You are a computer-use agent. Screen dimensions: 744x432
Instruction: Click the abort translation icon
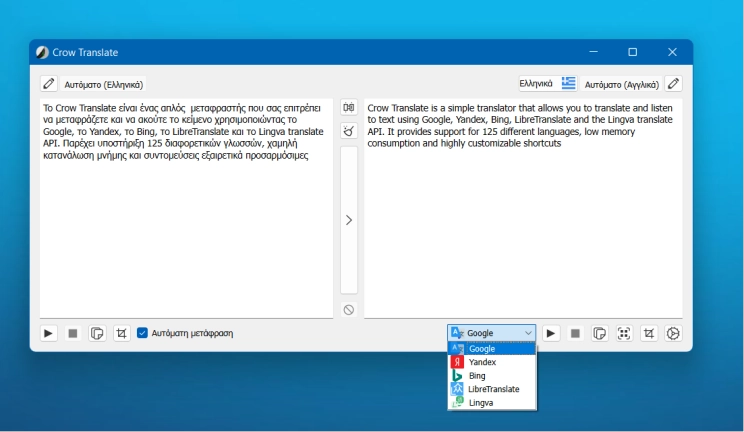(x=349, y=310)
